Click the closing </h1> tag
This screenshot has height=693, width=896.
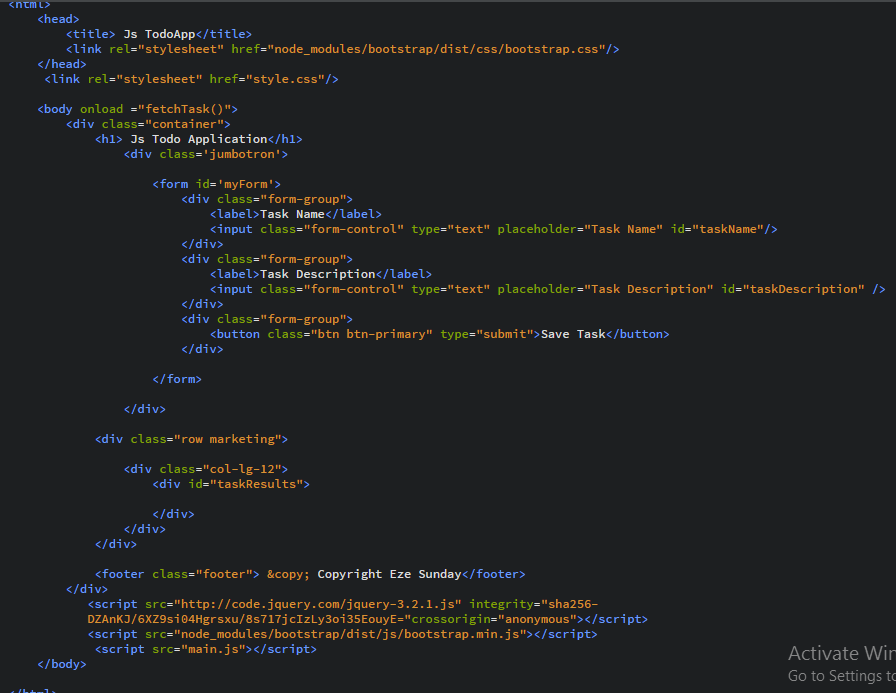click(x=285, y=139)
